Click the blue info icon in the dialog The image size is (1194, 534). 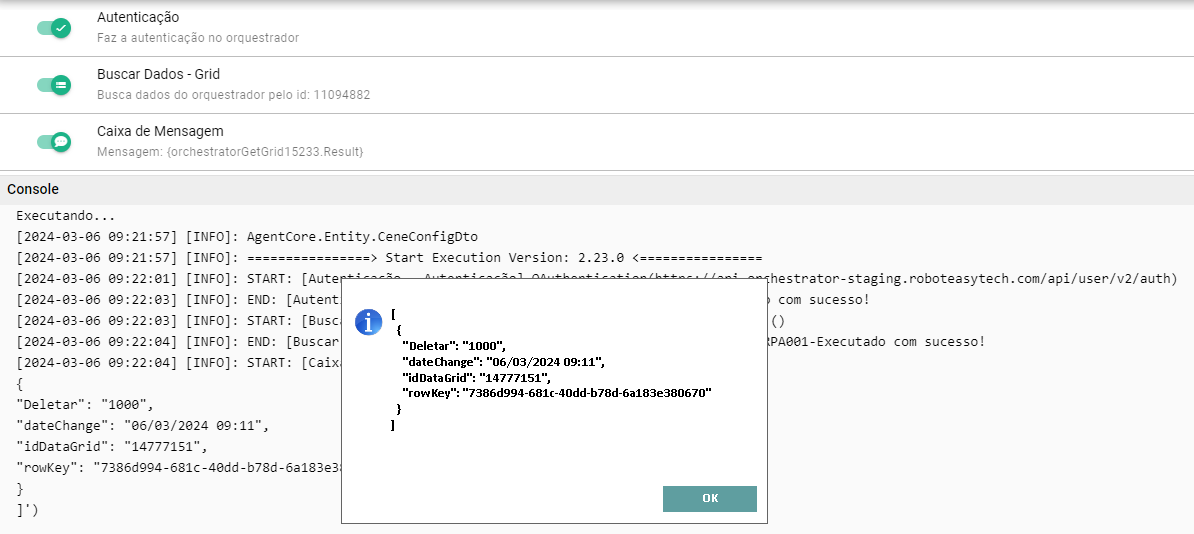[x=370, y=321]
